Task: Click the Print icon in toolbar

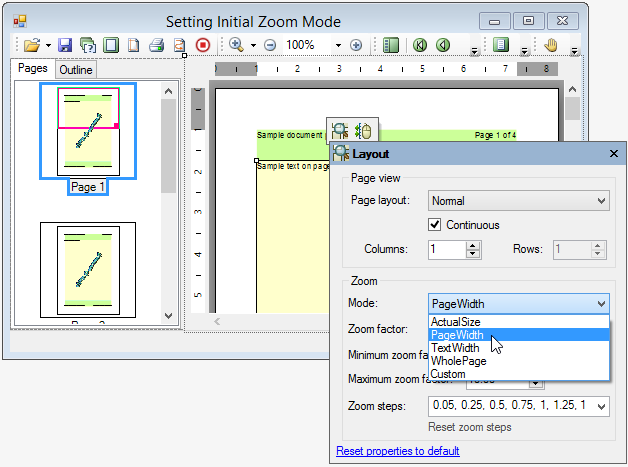Action: pos(156,45)
